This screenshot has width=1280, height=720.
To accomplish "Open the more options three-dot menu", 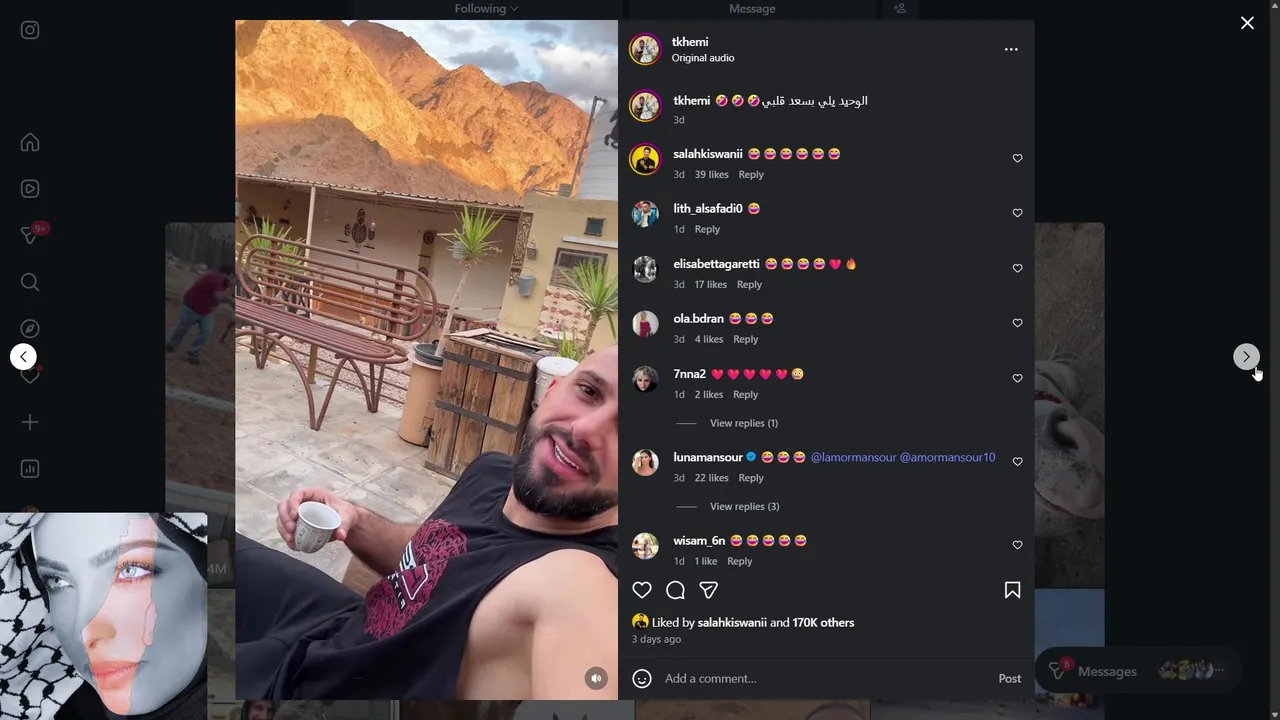I will click(1011, 49).
